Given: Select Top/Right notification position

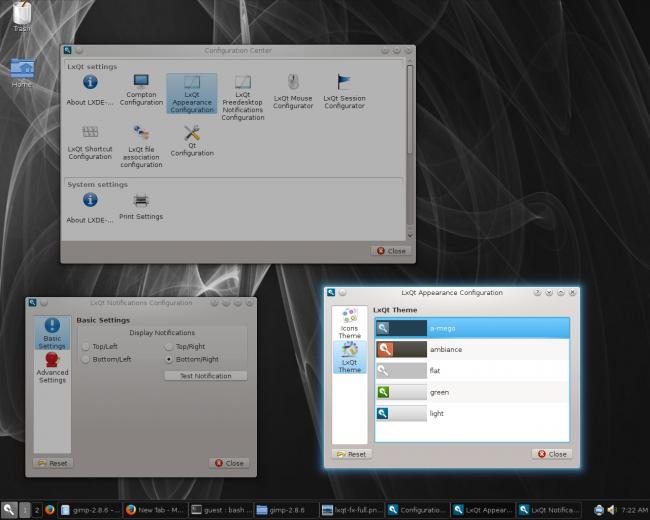Looking at the screenshot, I should [x=169, y=346].
